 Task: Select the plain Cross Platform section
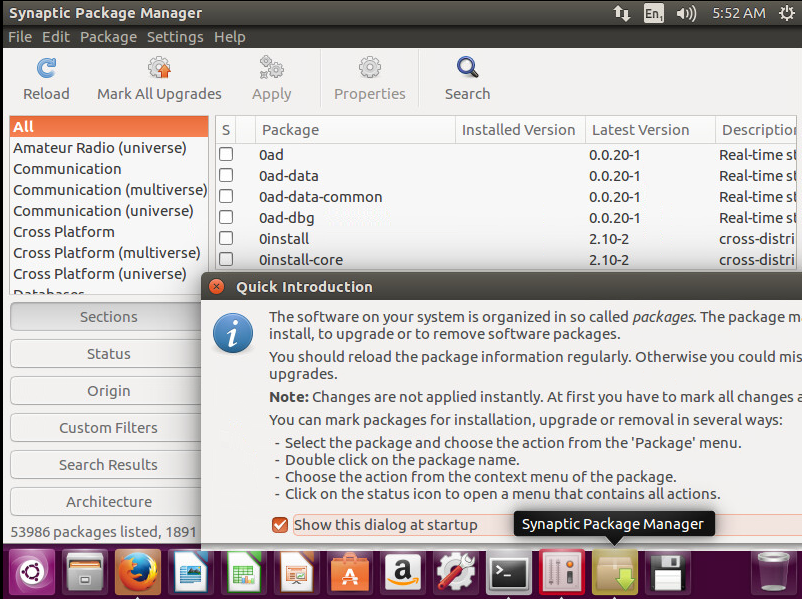(x=109, y=232)
